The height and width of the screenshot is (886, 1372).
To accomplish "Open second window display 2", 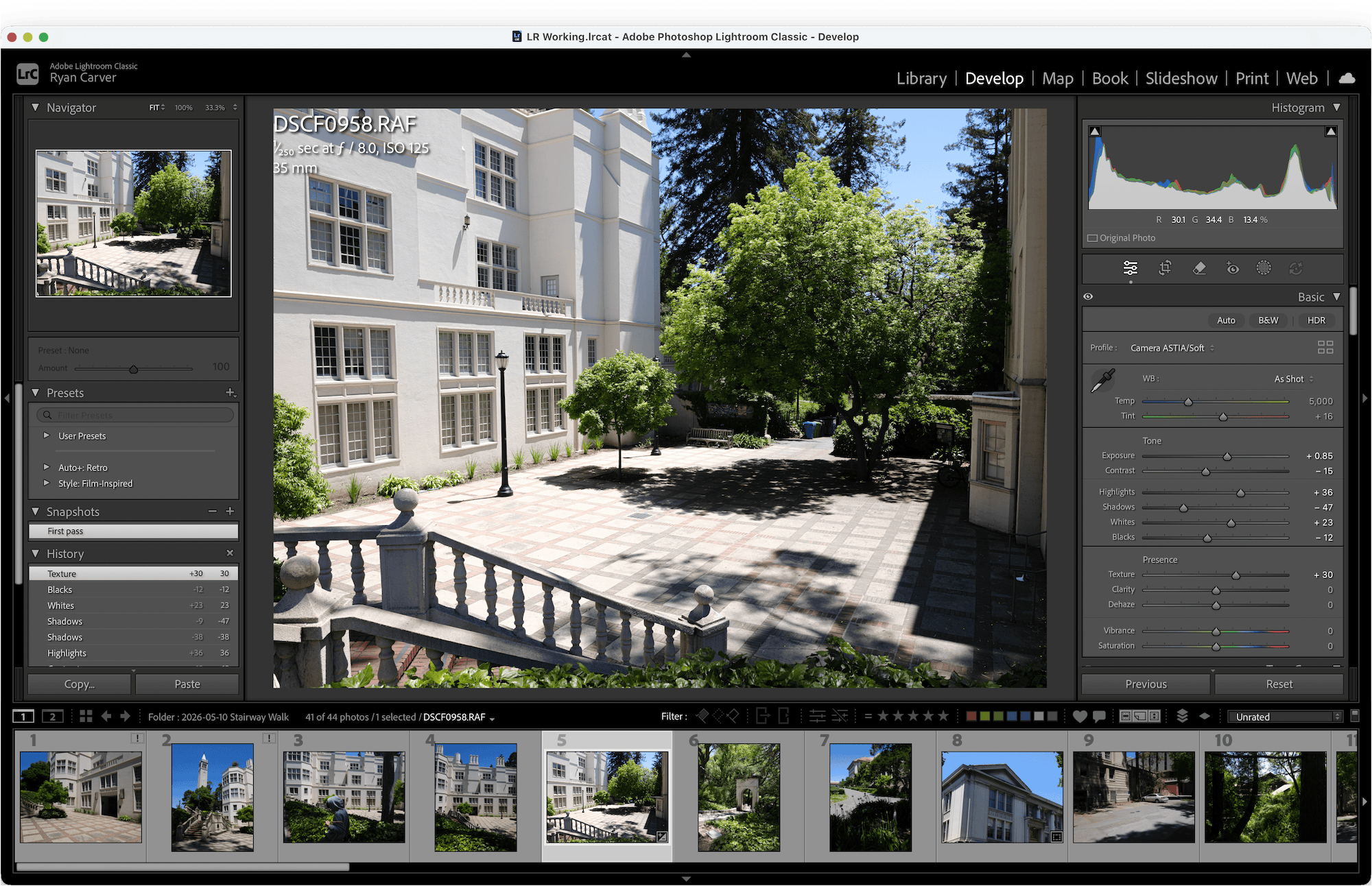I will coord(53,717).
